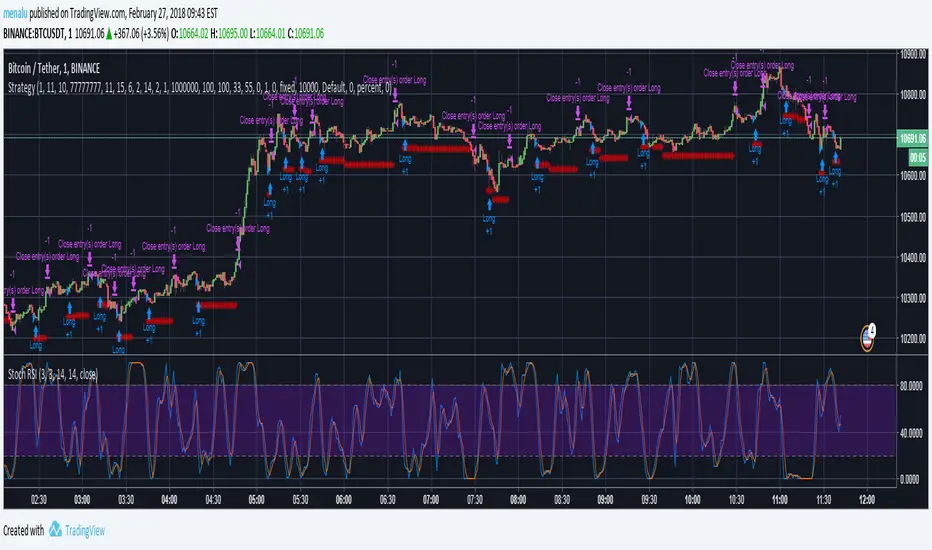The height and width of the screenshot is (550, 932).
Task: Click the 10200.00 price axis label
Action: [x=913, y=339]
